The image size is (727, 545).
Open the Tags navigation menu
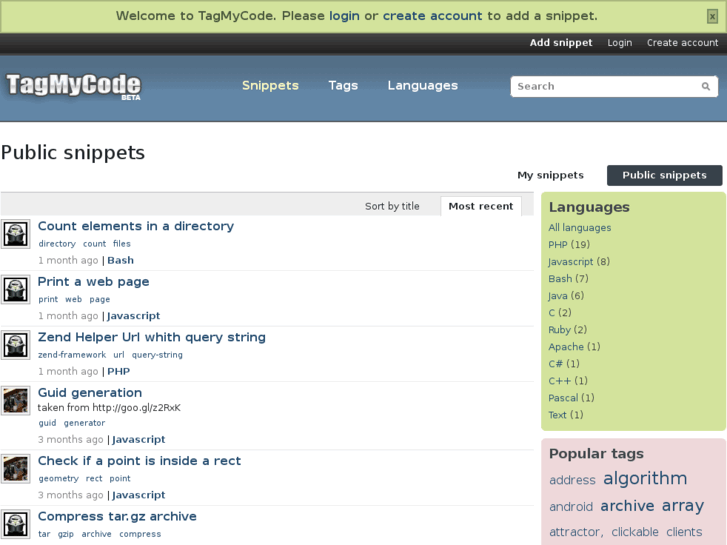point(343,86)
